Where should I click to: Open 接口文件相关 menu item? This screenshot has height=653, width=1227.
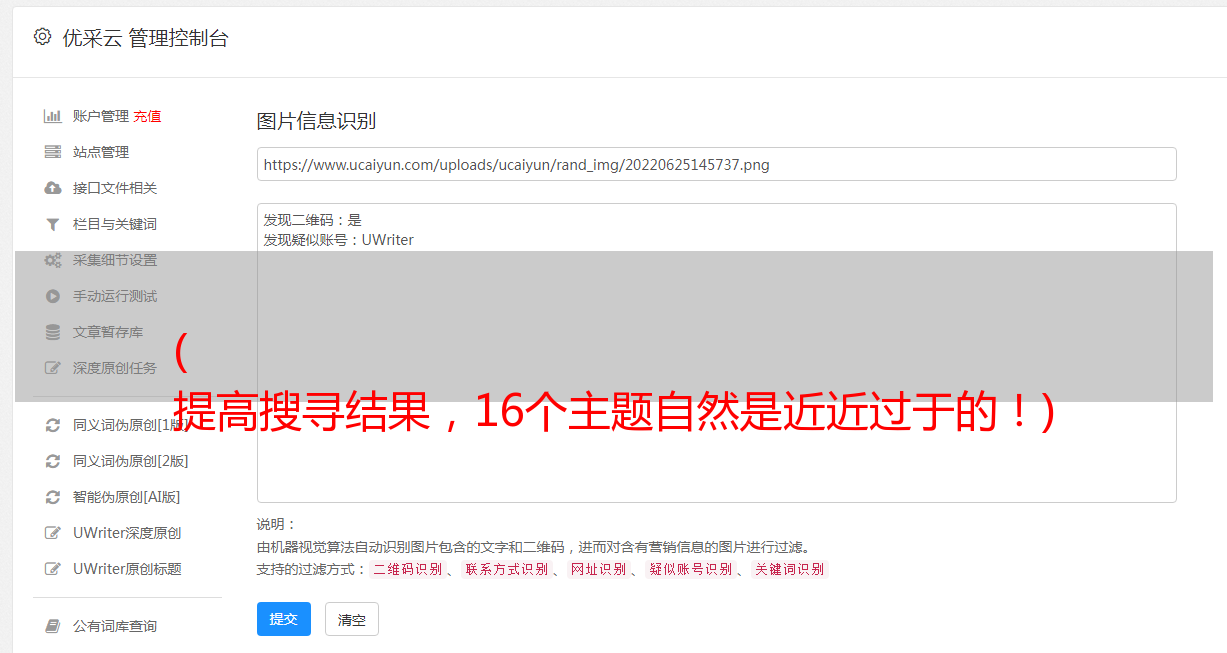pyautogui.click(x=115, y=188)
